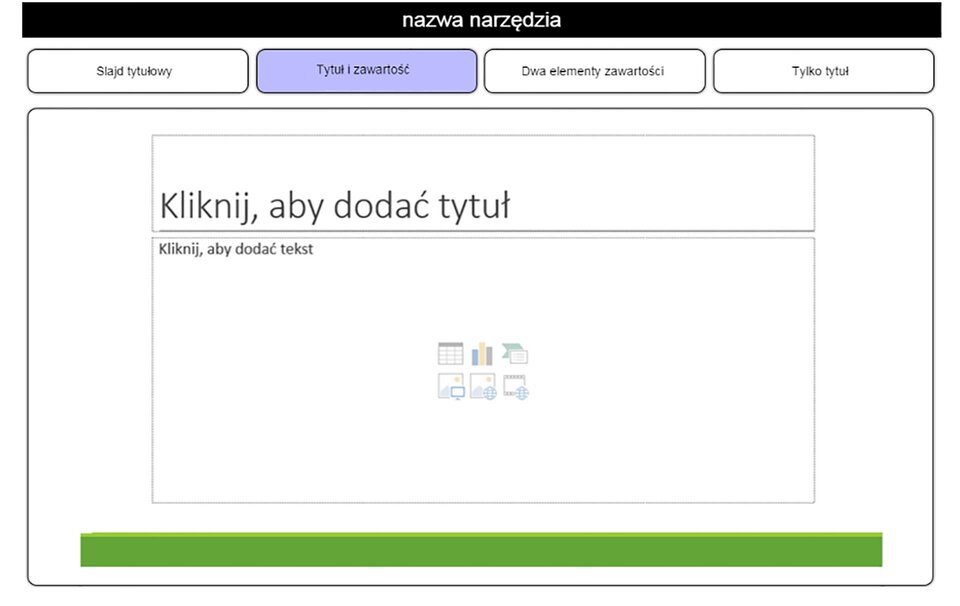Click the insert SmartArt graphic icon
This screenshot has width=960, height=606.
(515, 354)
